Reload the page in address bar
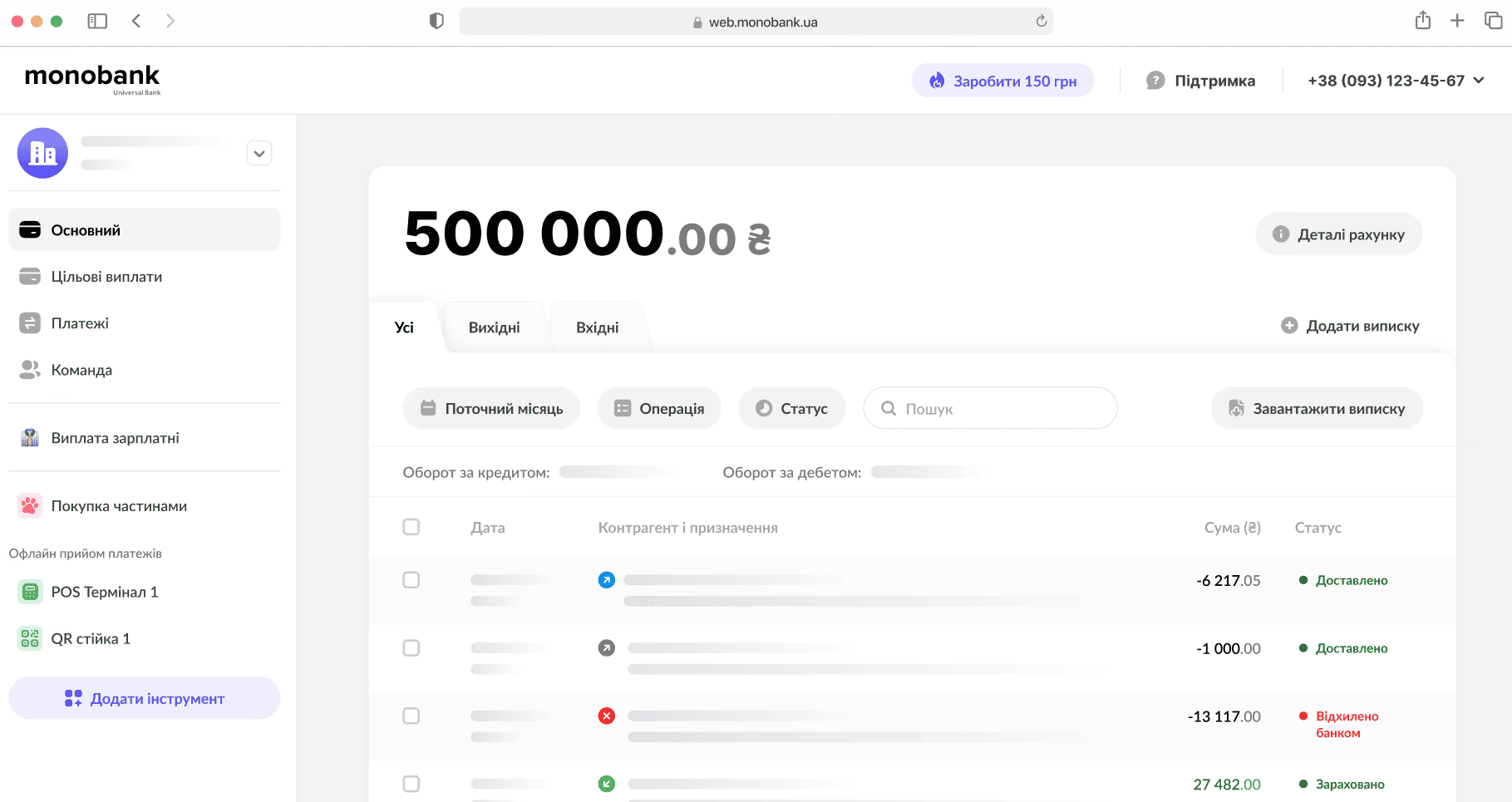The height and width of the screenshot is (802, 1512). point(1041,22)
